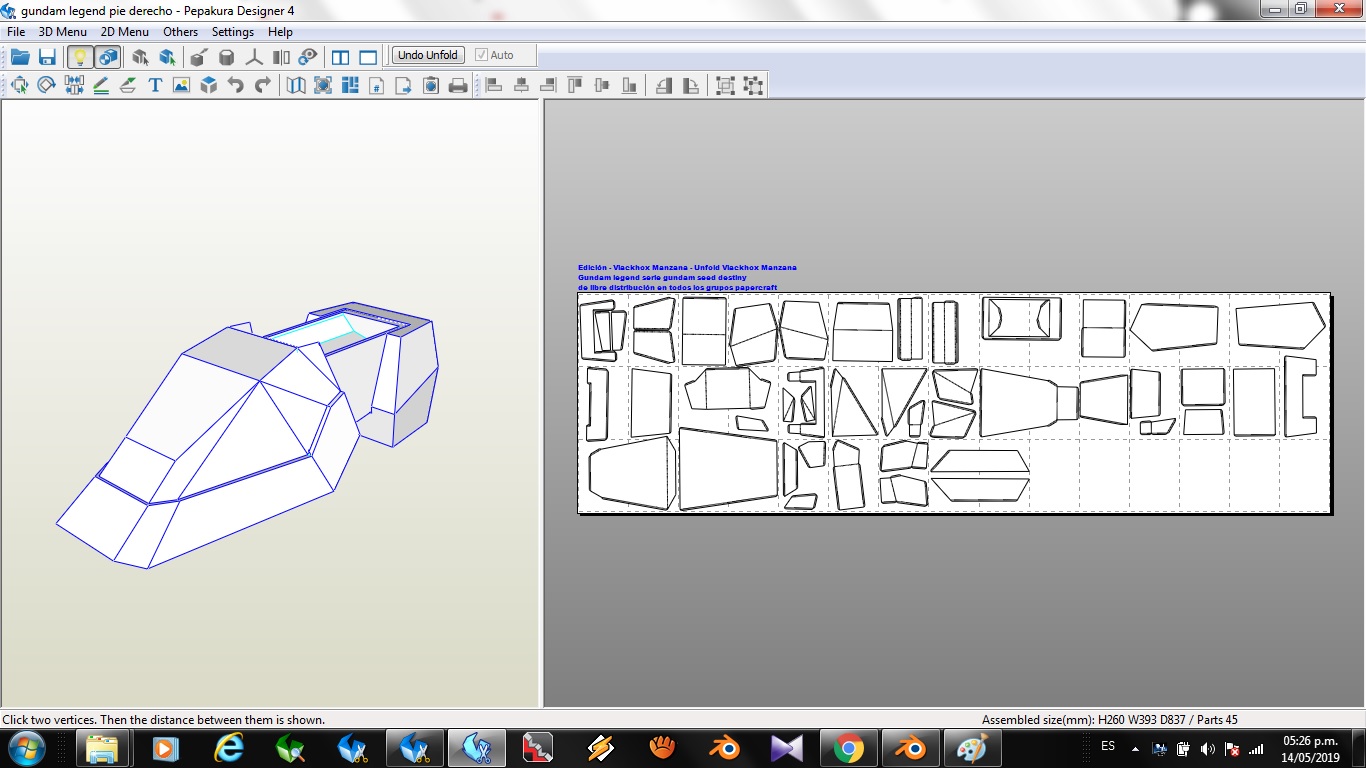
Task: Click the align bottom icon
Action: [x=629, y=85]
